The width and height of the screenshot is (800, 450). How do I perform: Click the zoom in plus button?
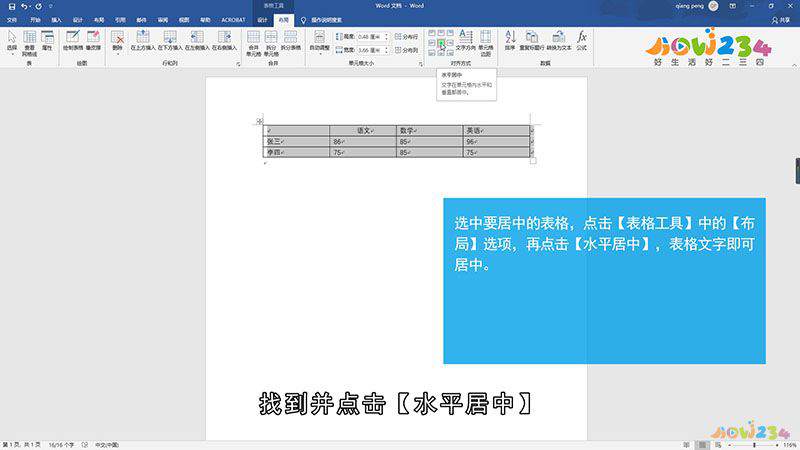(x=777, y=445)
